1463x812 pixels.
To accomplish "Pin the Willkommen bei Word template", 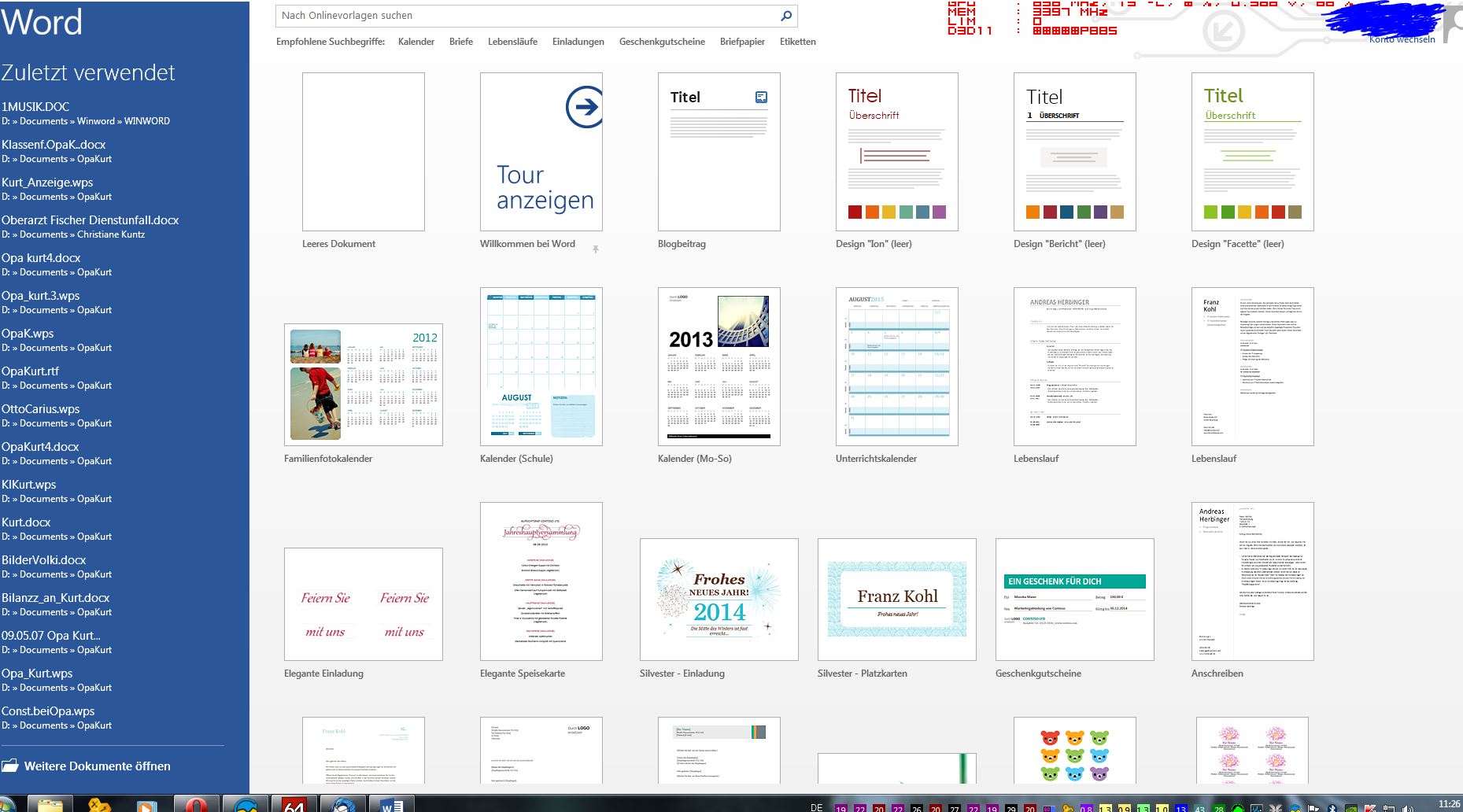I will tap(596, 249).
